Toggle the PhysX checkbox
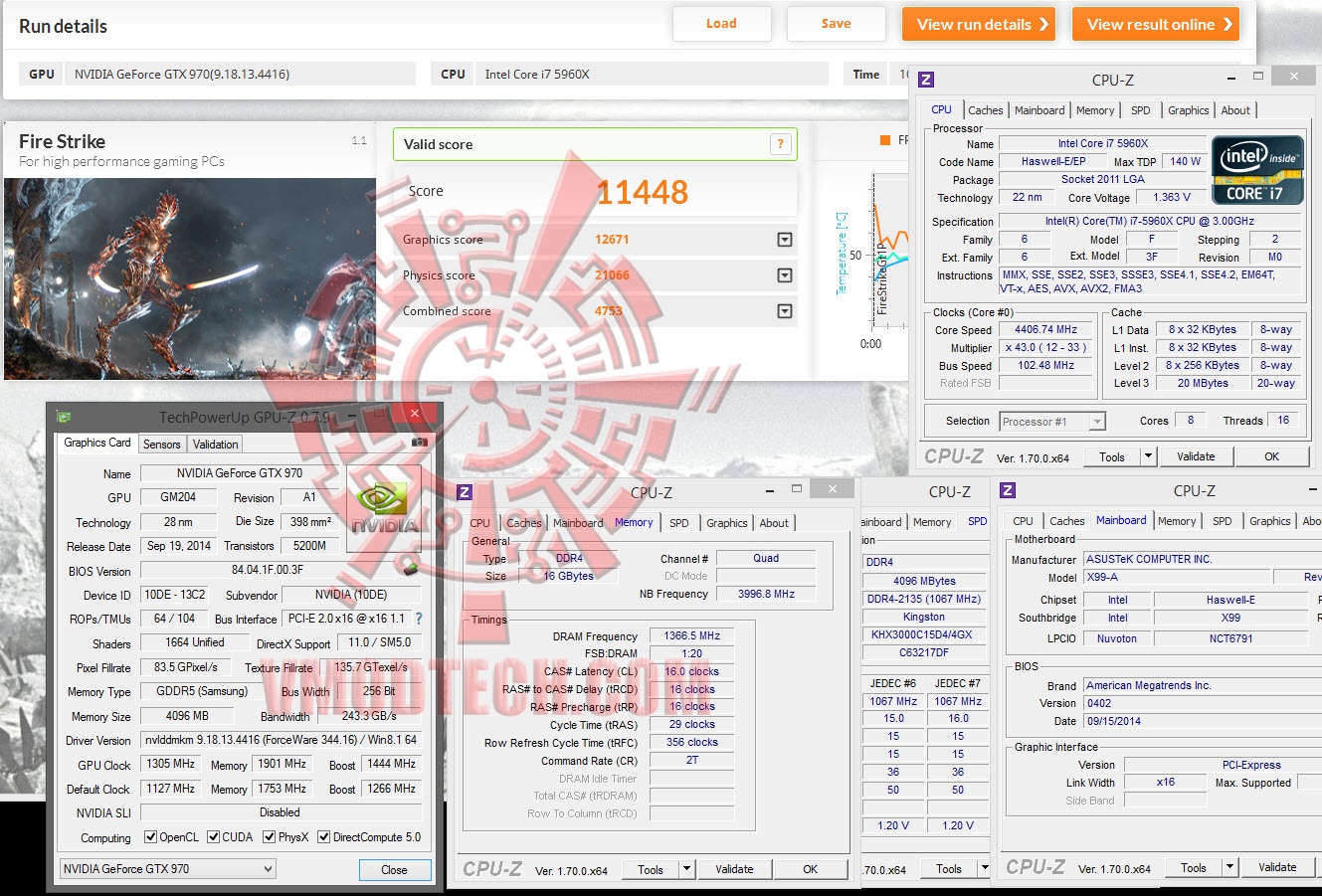1322x896 pixels. click(269, 837)
